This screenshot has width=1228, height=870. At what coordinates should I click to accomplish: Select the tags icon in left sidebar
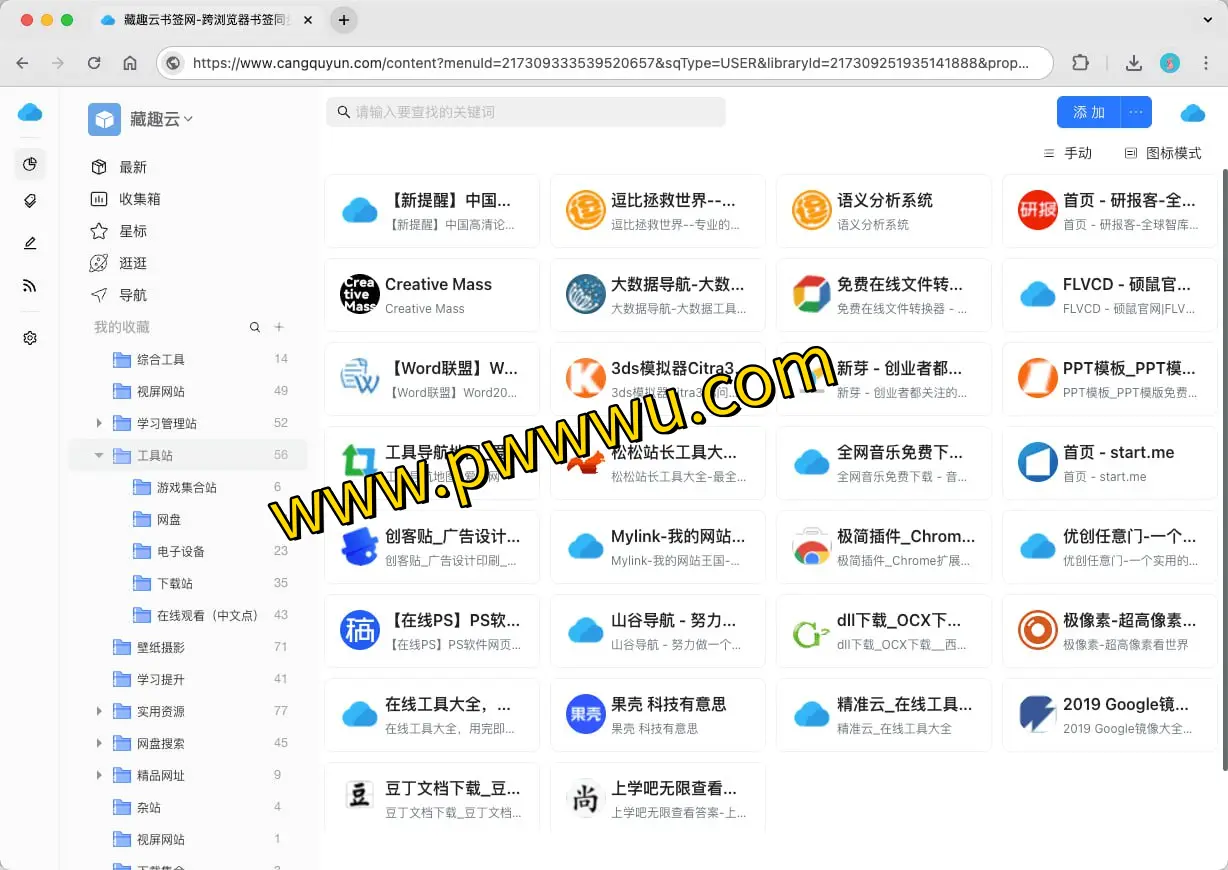coord(30,201)
